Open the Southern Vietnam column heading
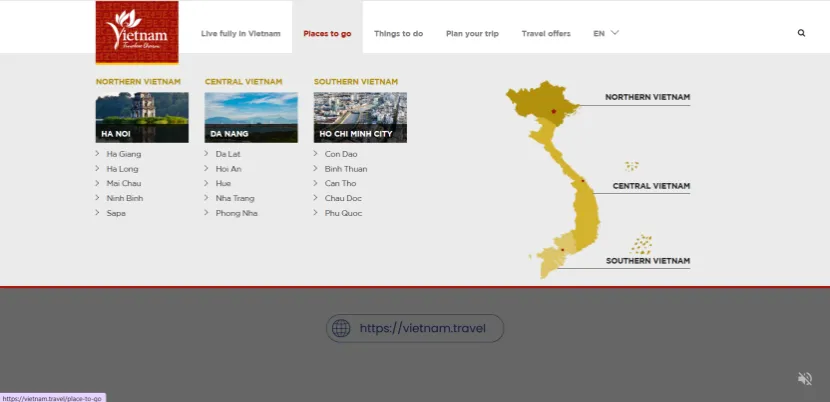830x402 pixels. pos(356,82)
